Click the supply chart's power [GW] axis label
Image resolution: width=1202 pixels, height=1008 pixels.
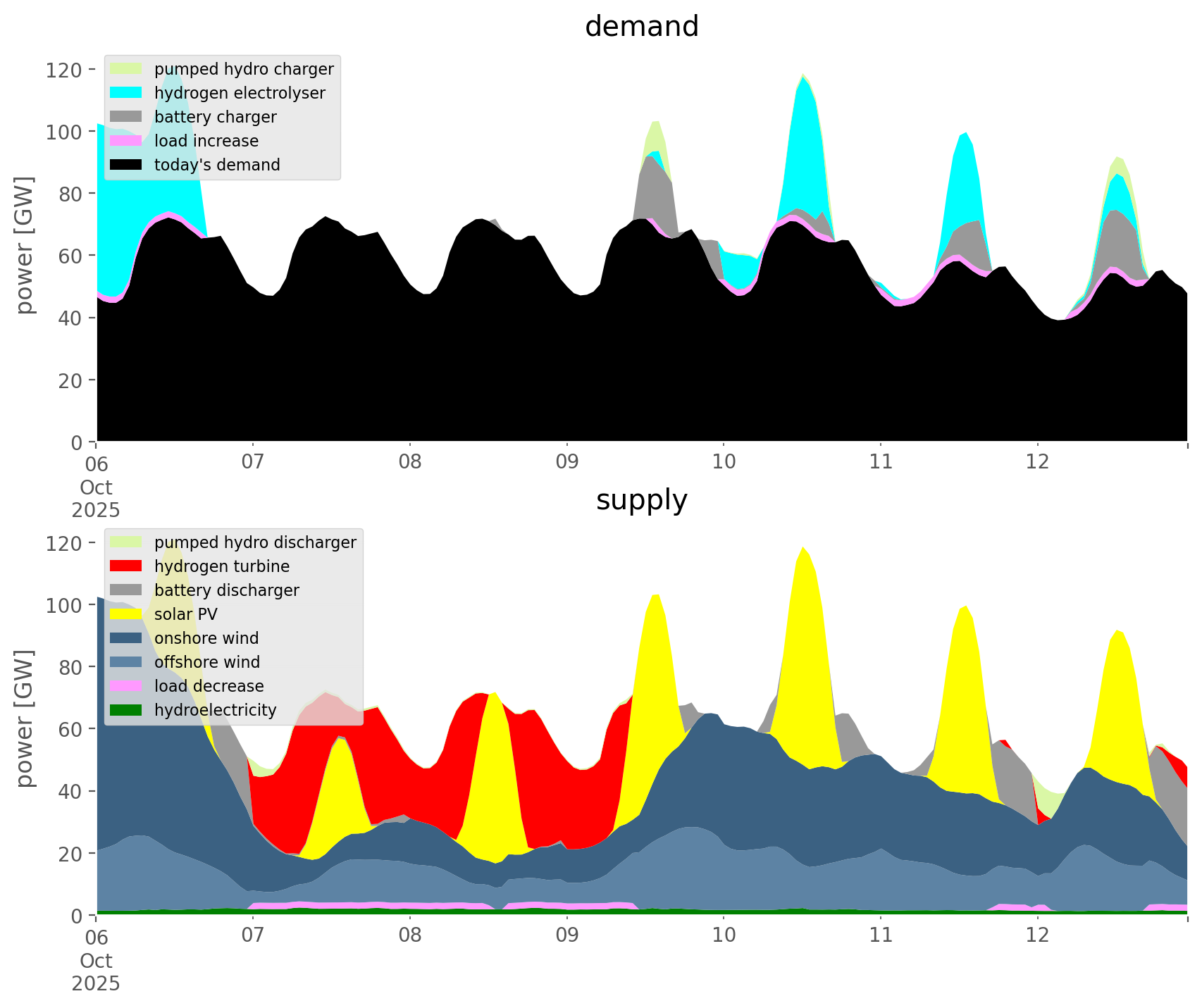click(25, 718)
